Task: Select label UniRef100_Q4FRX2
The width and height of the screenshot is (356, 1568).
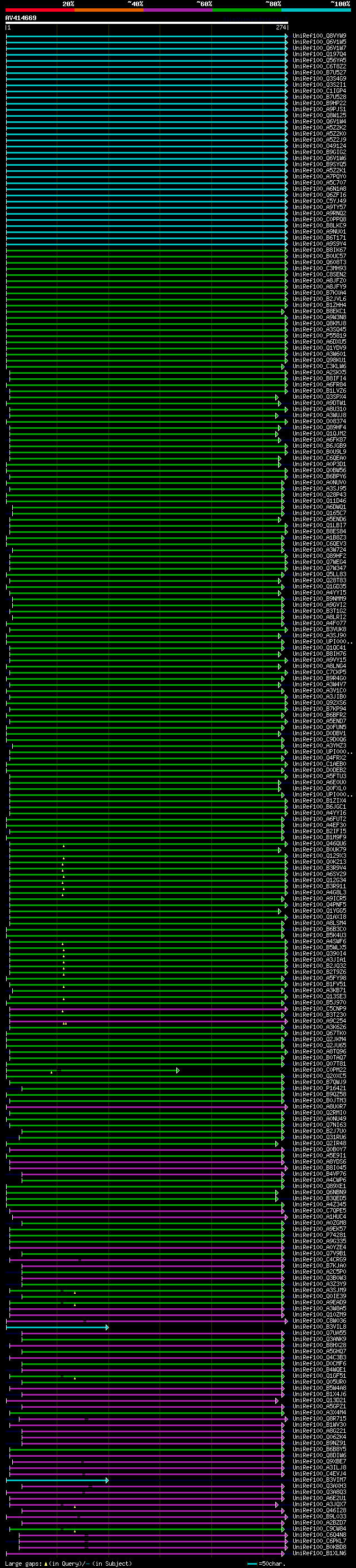Action: click(319, 758)
